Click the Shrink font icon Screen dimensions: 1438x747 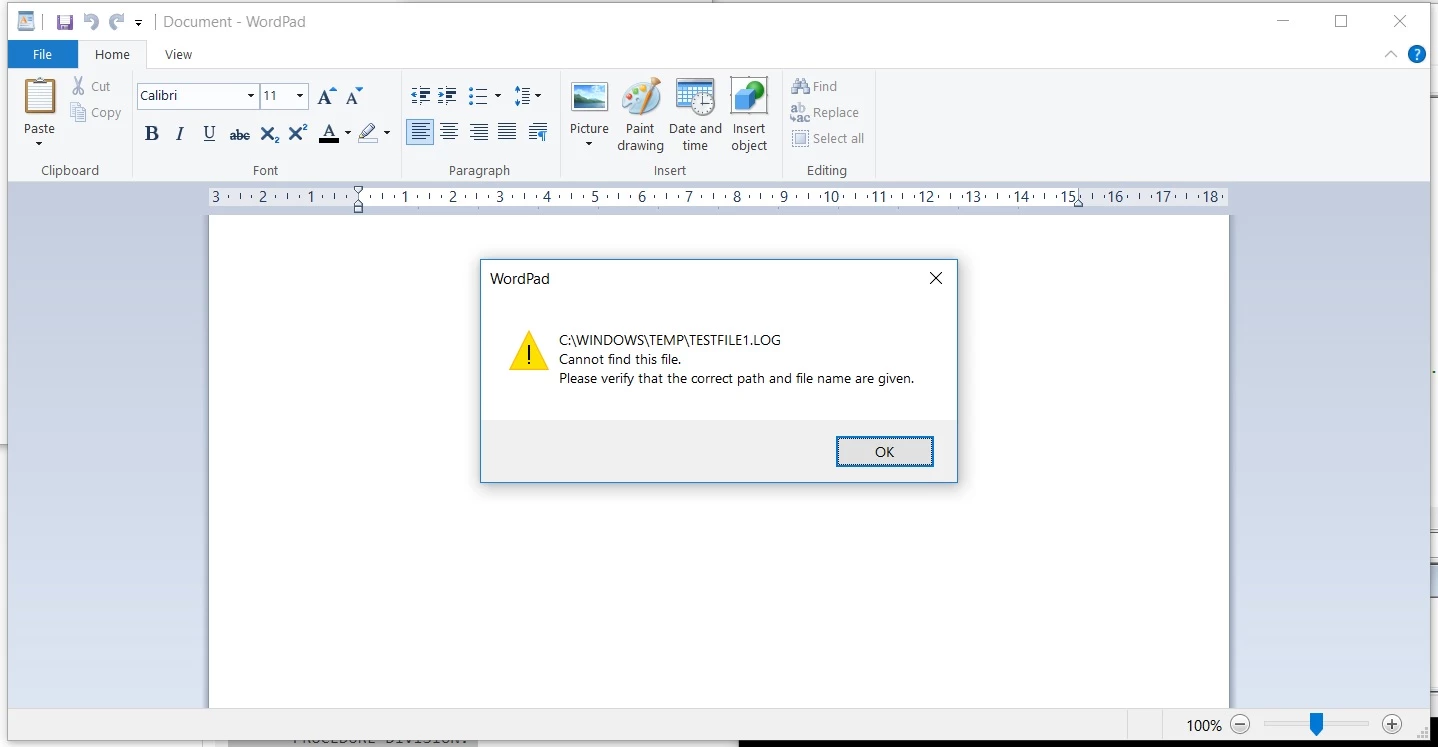coord(354,96)
